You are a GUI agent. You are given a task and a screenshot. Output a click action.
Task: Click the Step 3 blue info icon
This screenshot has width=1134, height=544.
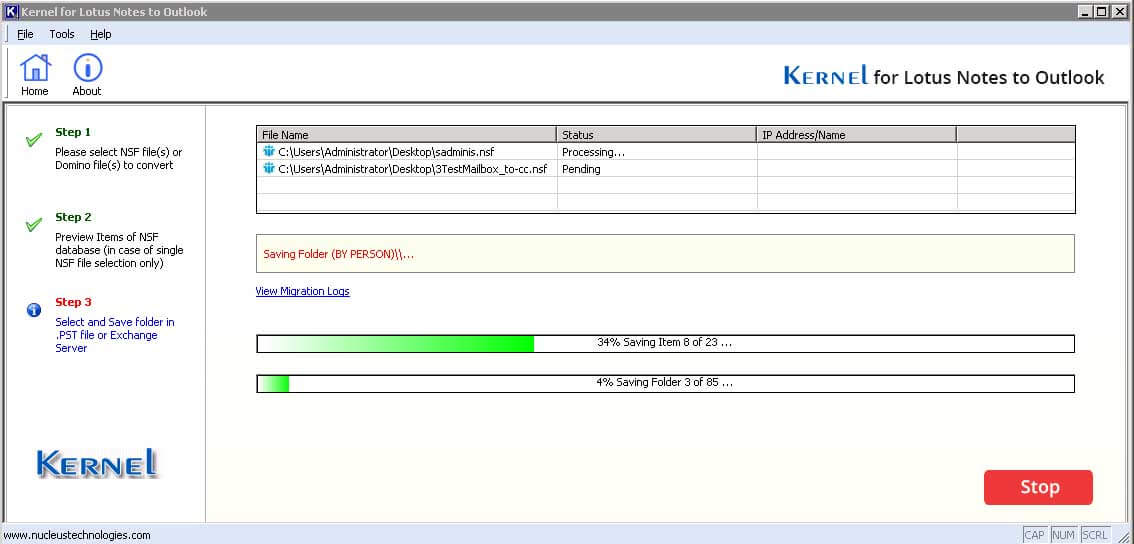click(x=34, y=310)
